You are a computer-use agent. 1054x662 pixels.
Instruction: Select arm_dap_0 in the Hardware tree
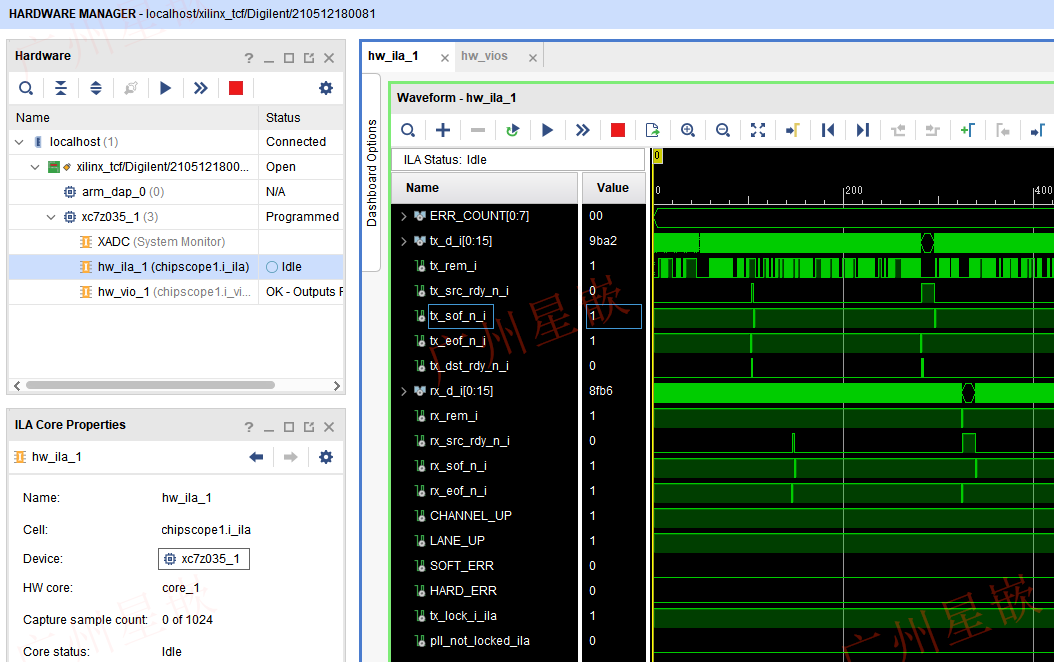(123, 192)
